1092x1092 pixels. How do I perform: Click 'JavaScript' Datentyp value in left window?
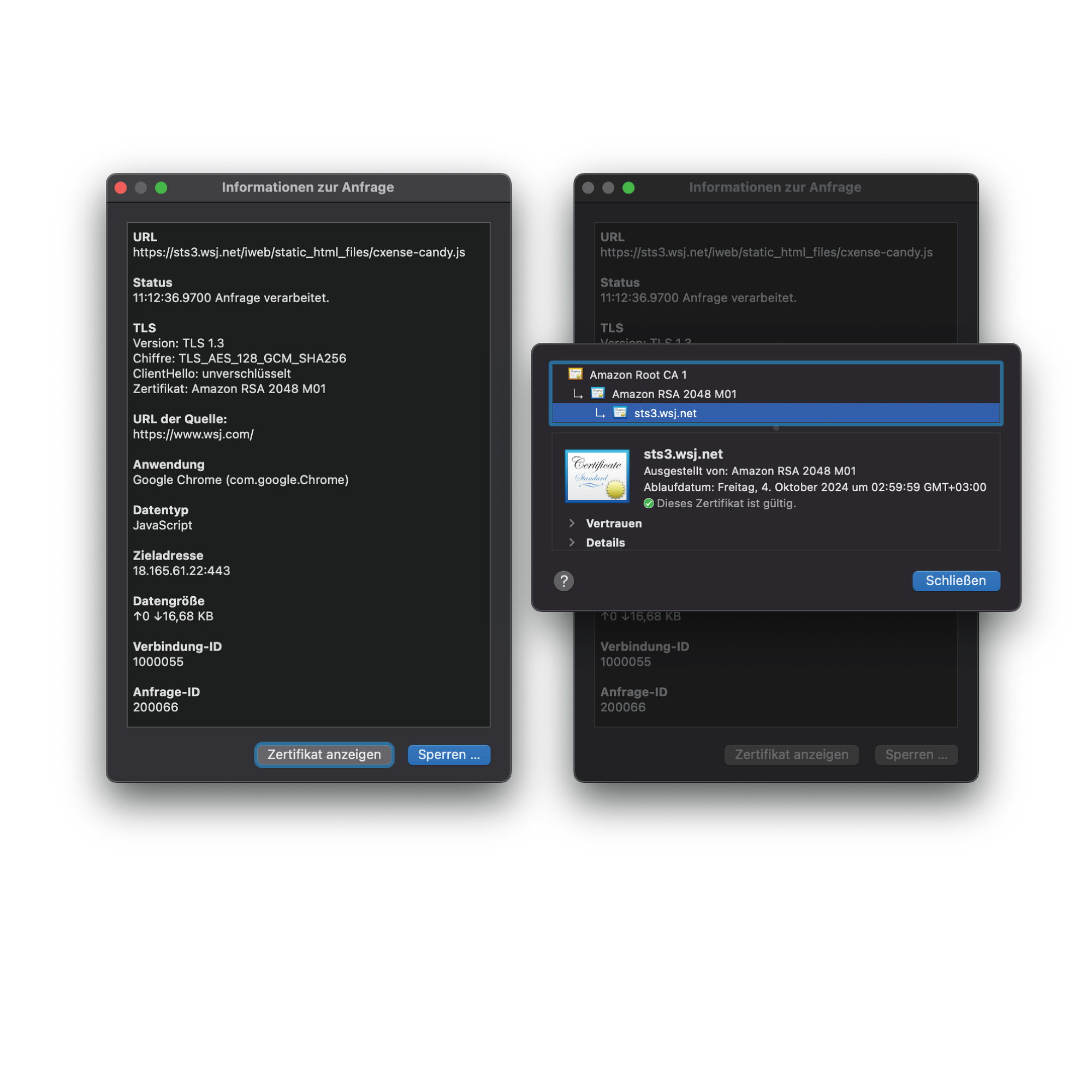[163, 525]
